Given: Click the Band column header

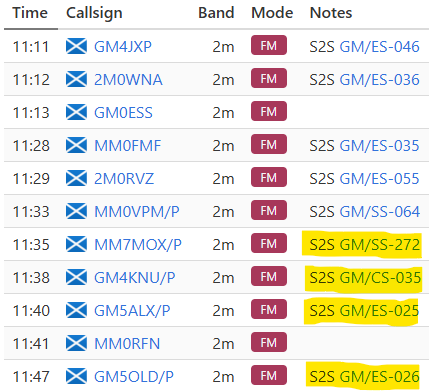Looking at the screenshot, I should [x=216, y=13].
